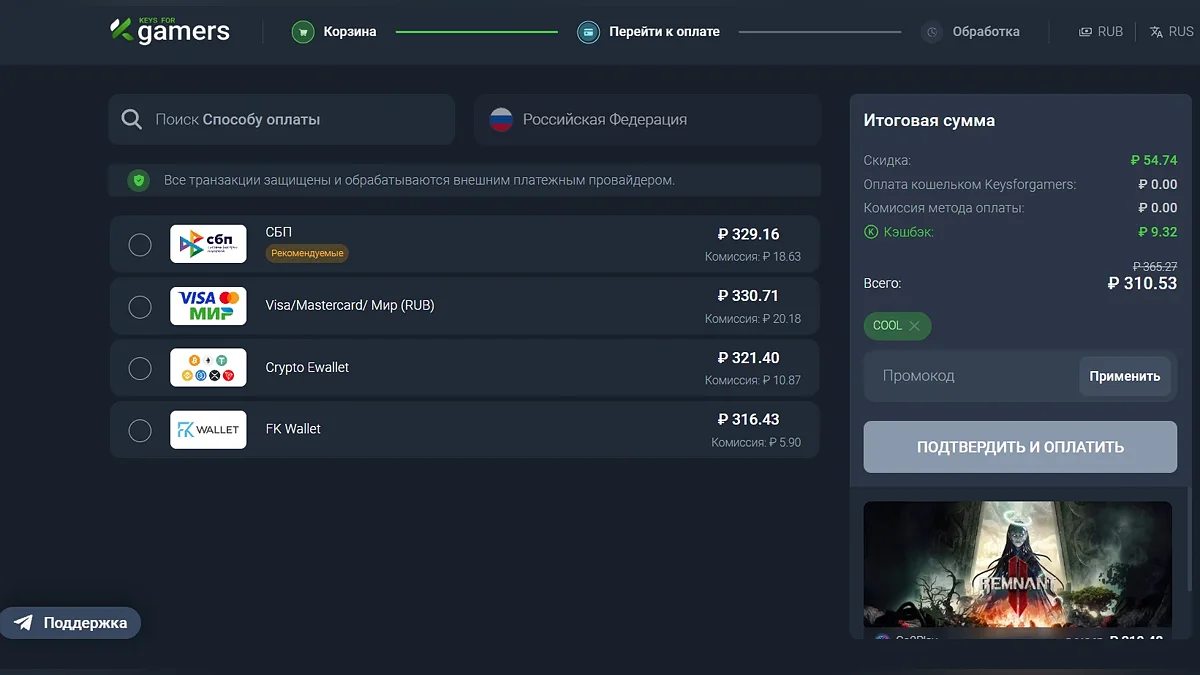The image size is (1200, 675).
Task: Open the RUS language selector
Action: pos(1171,32)
